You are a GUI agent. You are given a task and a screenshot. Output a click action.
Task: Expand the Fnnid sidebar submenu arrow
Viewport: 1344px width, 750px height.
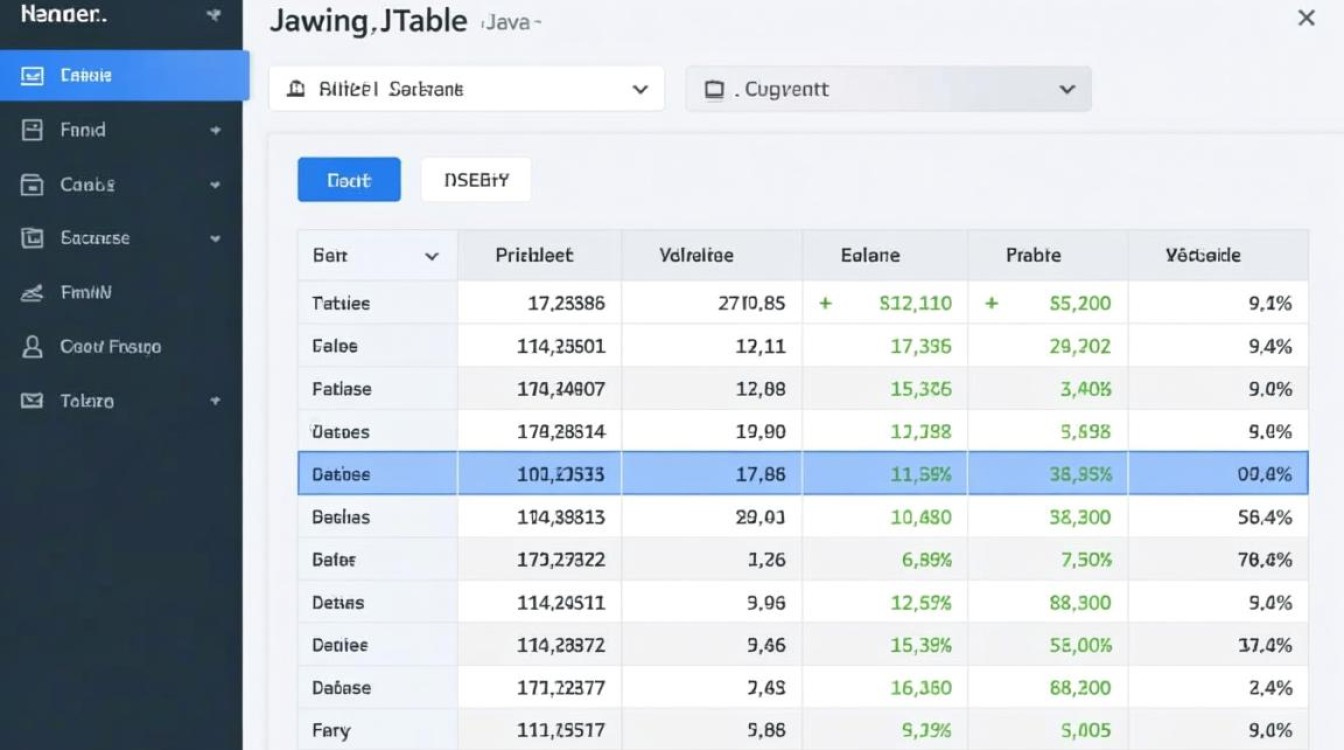point(215,130)
